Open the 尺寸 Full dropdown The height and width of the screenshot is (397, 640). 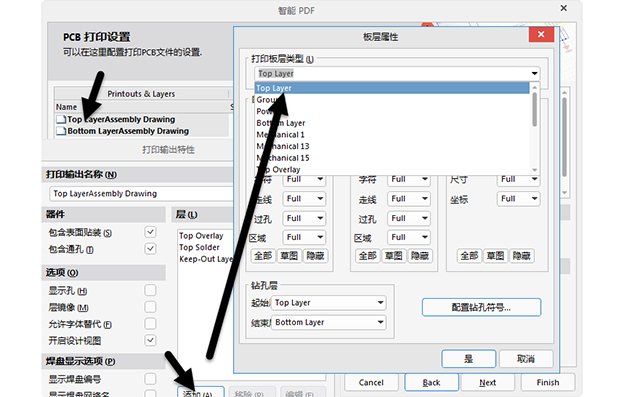pyautogui.click(x=518, y=180)
